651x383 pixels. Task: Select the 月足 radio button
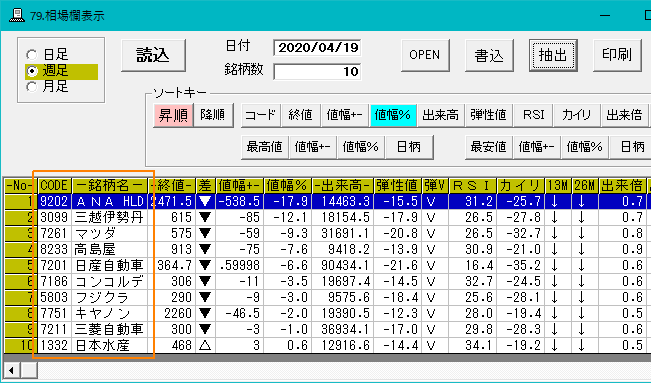click(x=32, y=87)
